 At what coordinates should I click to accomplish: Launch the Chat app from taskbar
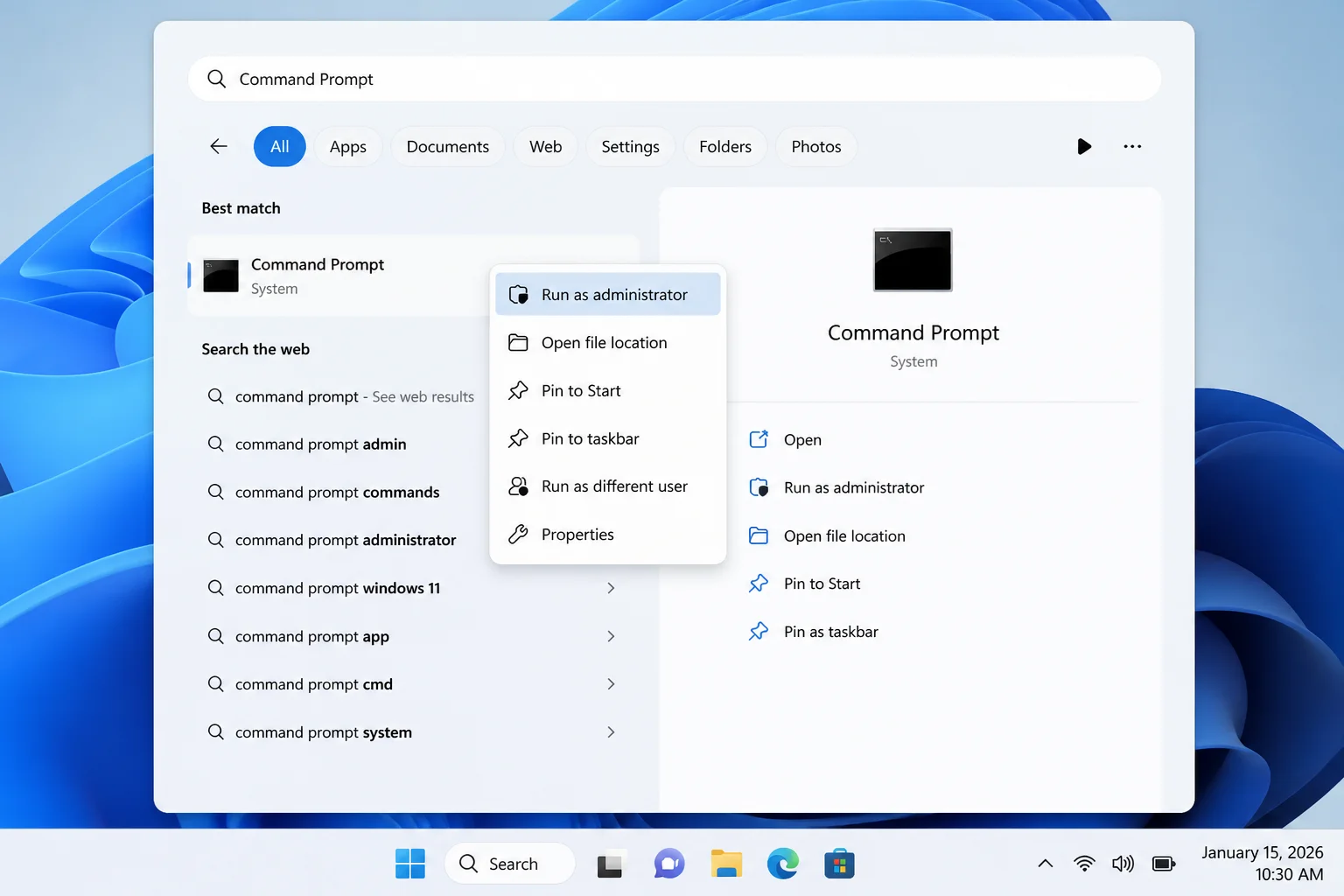tap(669, 864)
